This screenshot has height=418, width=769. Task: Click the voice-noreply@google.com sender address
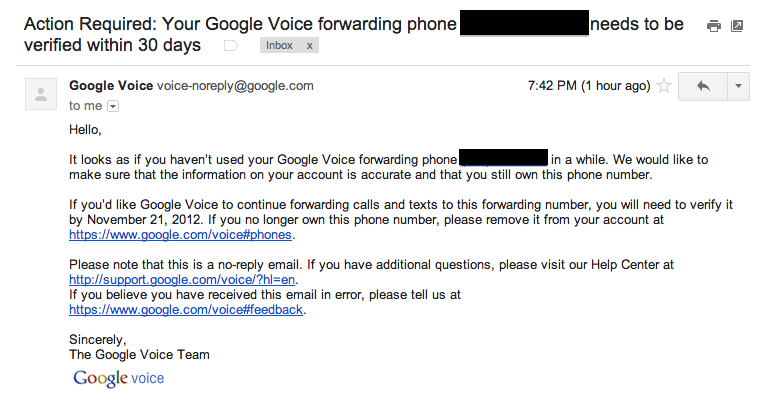click(235, 86)
